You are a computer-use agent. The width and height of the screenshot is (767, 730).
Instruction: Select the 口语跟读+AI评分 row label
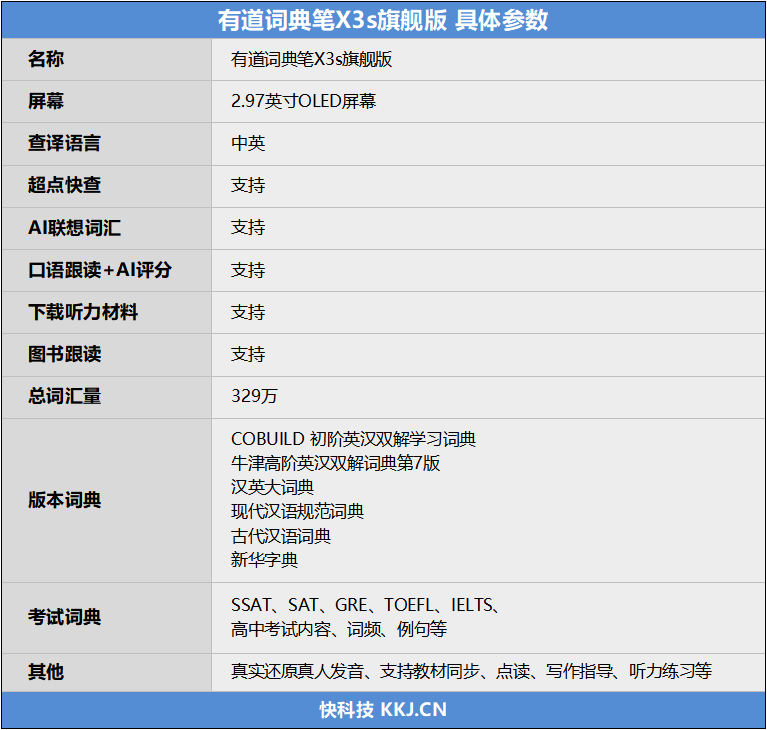tap(100, 270)
